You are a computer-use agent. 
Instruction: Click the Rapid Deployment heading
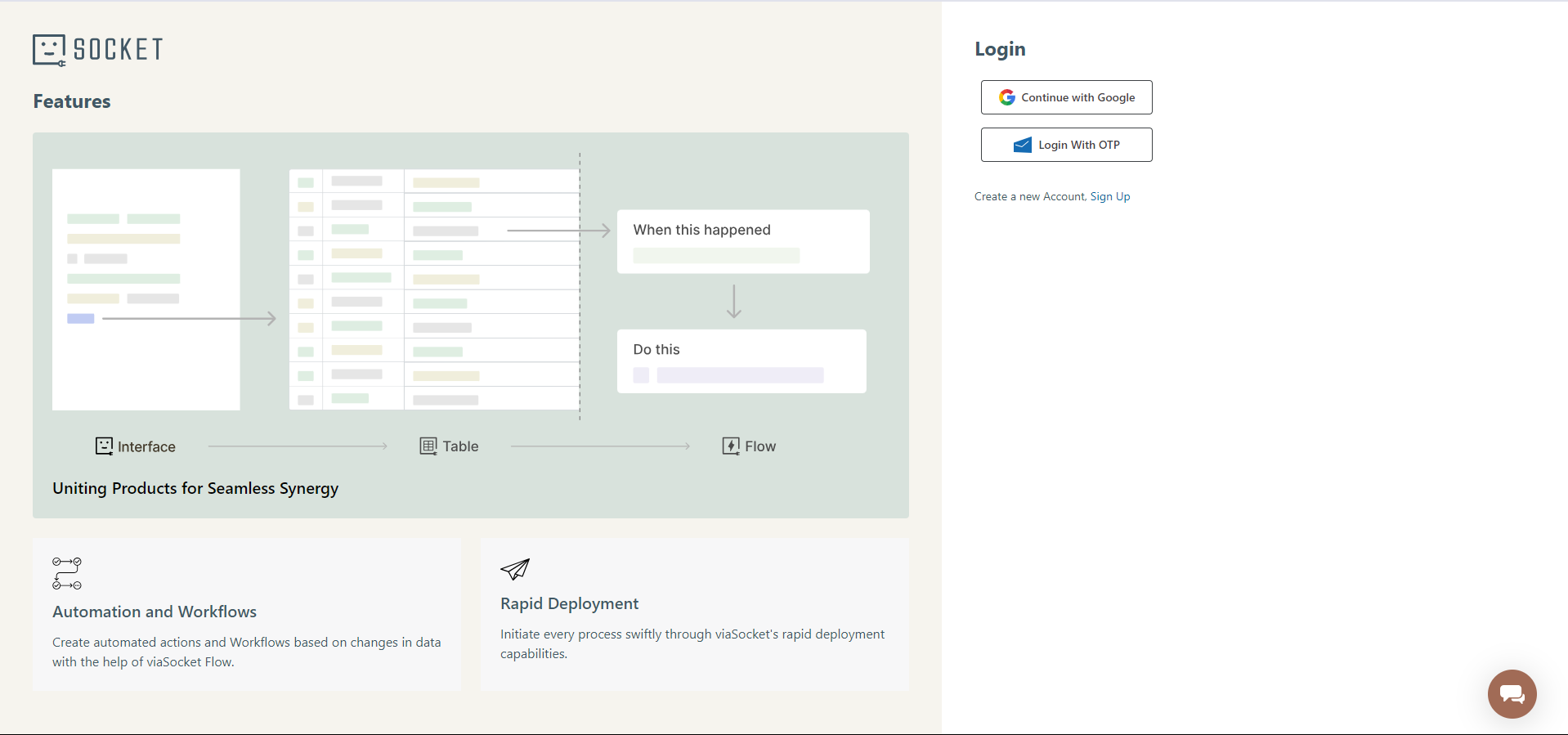pos(569,603)
